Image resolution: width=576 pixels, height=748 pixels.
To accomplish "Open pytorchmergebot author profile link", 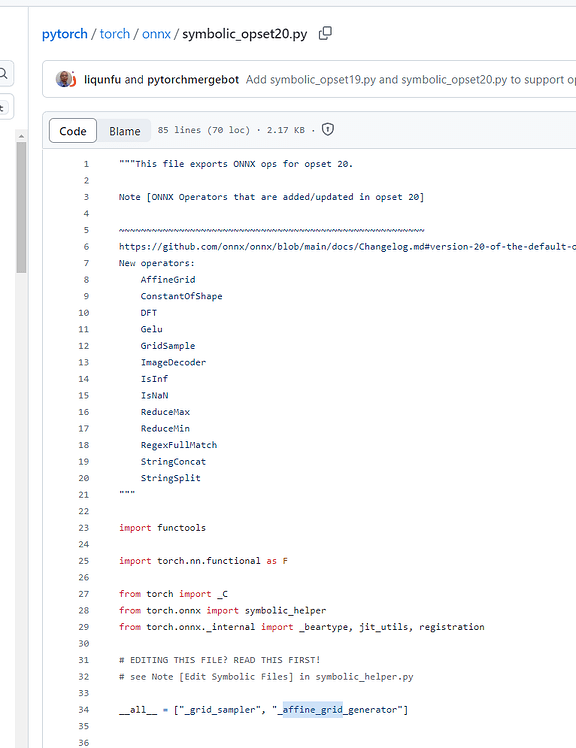I will click(x=193, y=80).
